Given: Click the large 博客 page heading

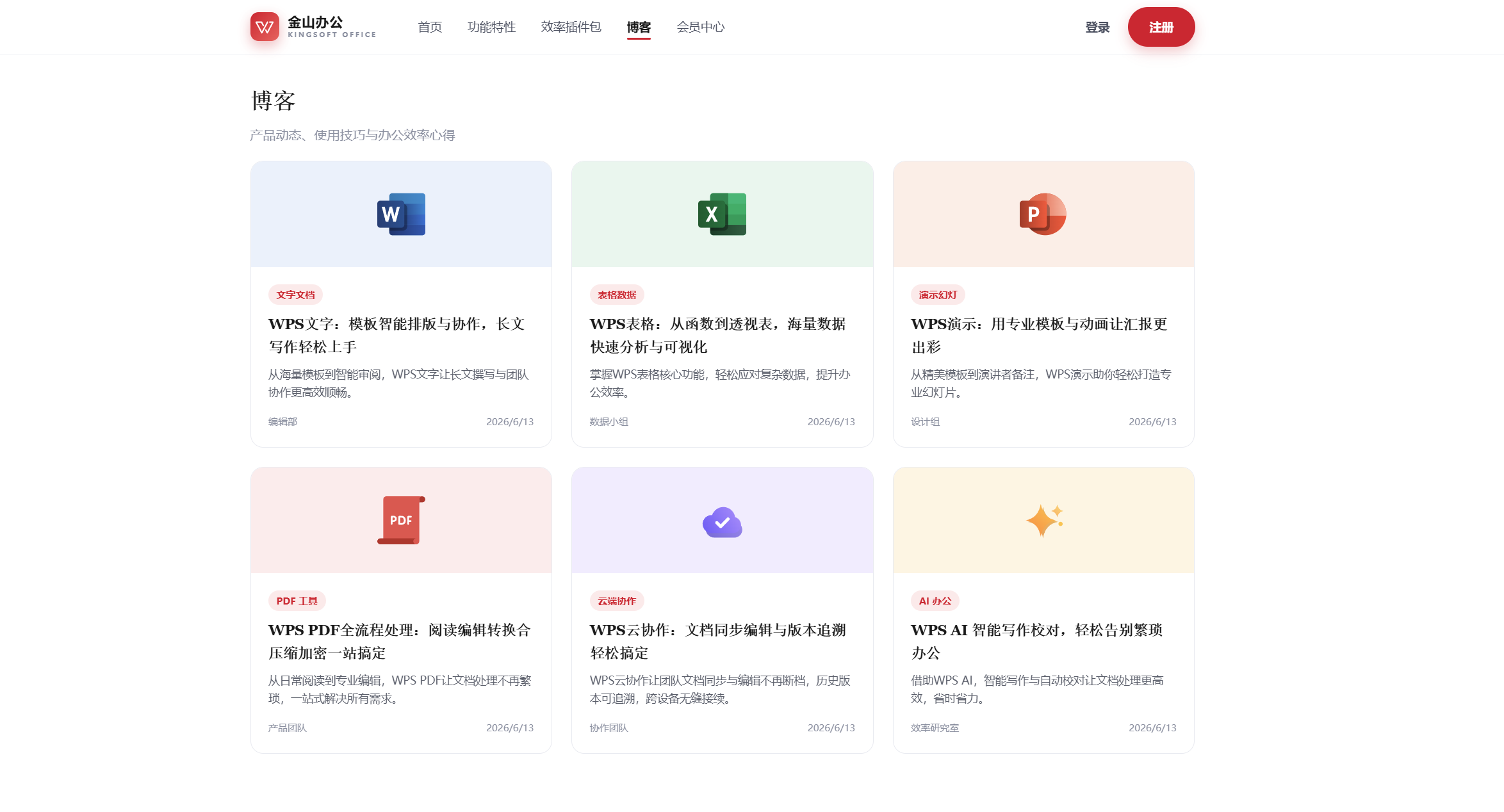Looking at the screenshot, I should click(x=273, y=101).
